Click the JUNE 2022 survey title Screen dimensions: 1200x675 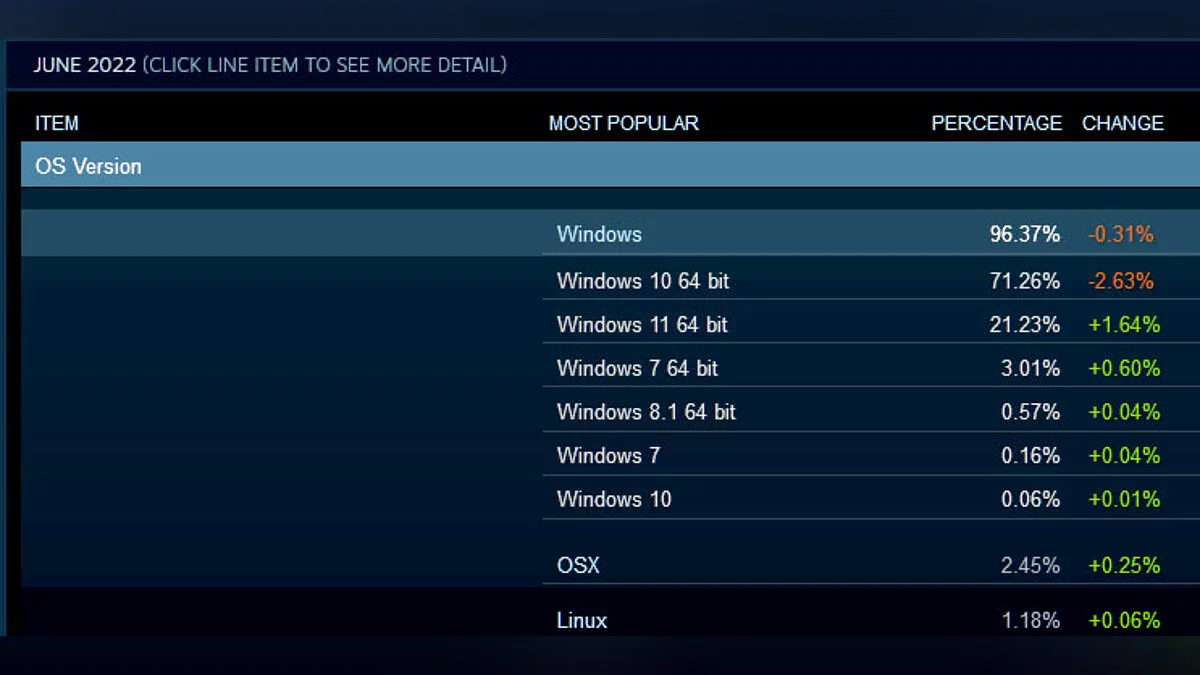84,65
